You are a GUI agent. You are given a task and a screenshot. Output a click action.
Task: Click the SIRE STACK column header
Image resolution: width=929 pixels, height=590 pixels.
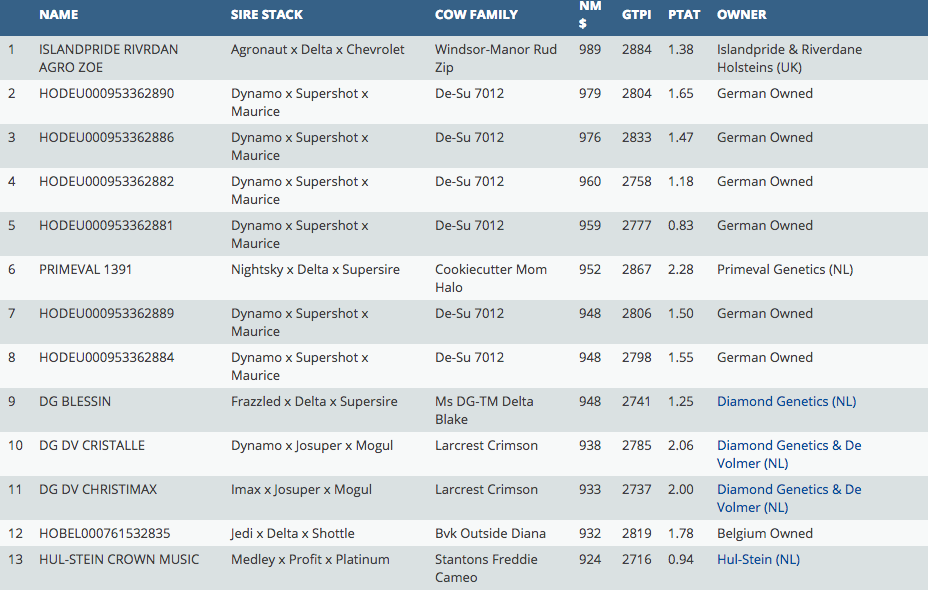tap(266, 15)
